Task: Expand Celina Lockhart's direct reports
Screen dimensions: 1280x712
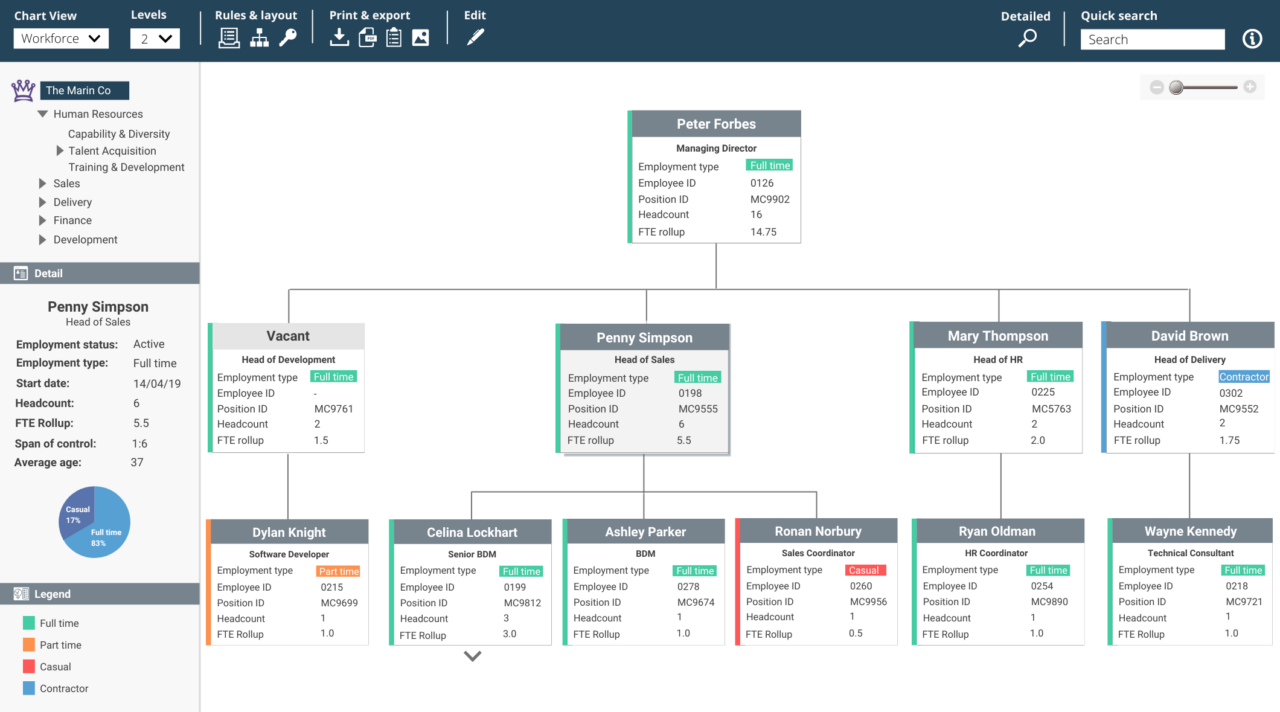Action: (x=471, y=657)
